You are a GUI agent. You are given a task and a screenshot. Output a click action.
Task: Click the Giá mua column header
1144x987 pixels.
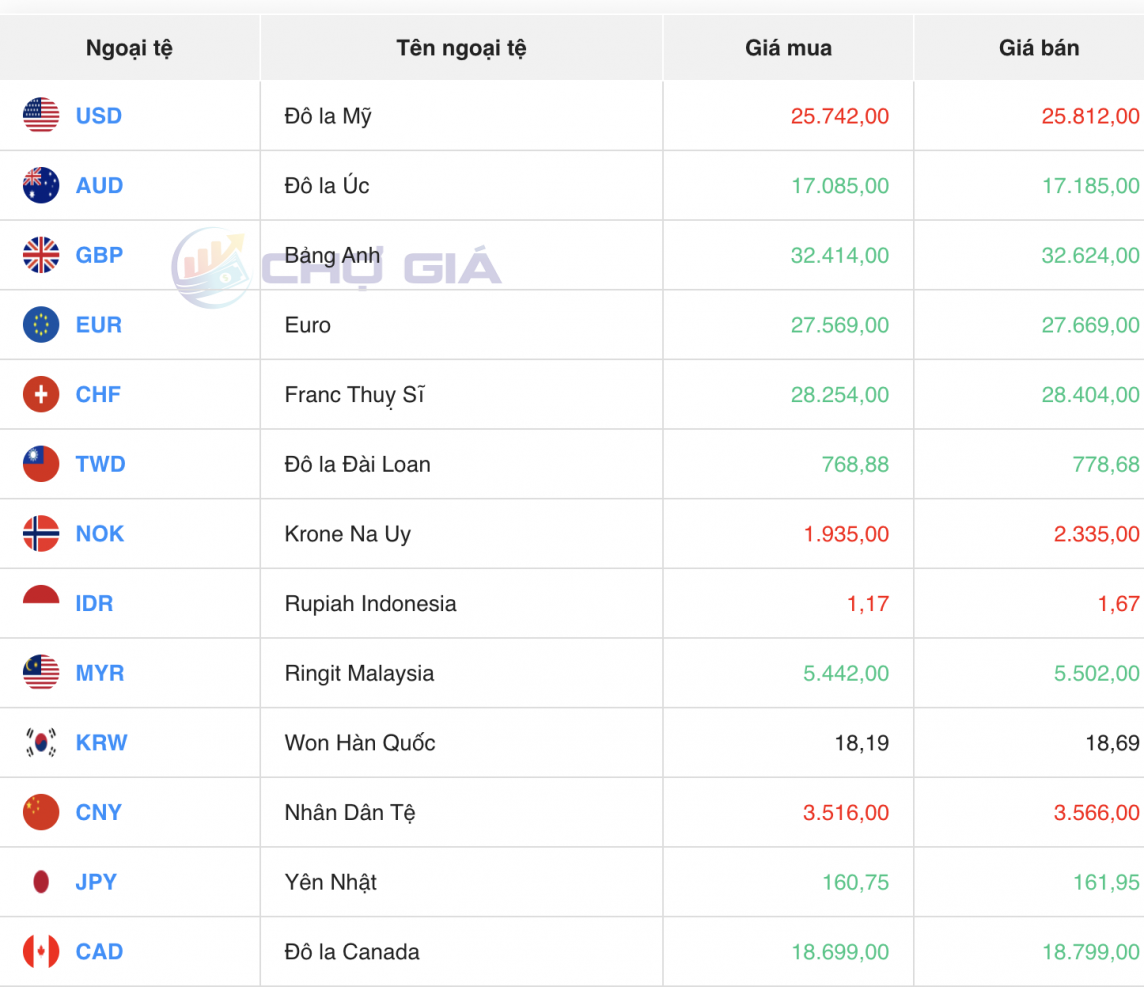(x=787, y=47)
